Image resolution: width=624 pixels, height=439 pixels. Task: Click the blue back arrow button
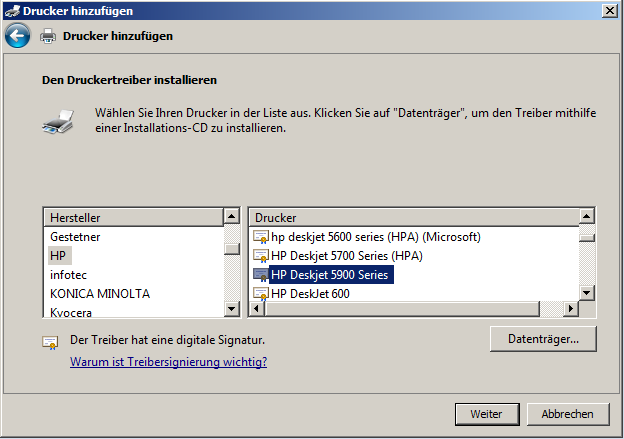tap(17, 36)
